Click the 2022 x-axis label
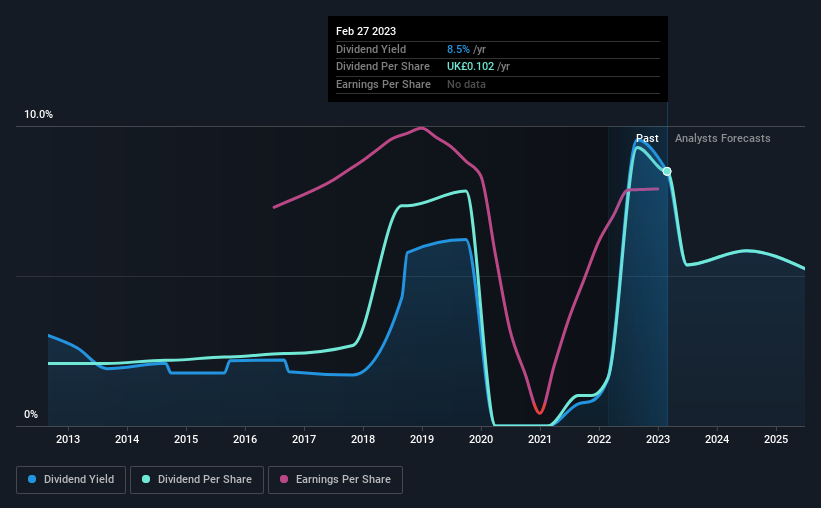The width and height of the screenshot is (821, 508). coord(599,439)
